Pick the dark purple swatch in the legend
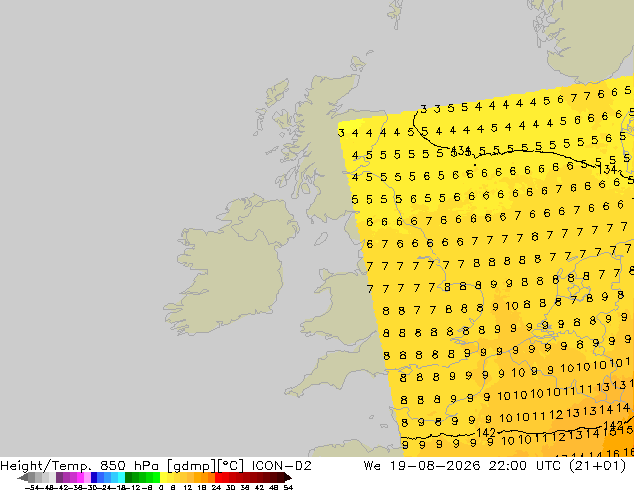 point(59,477)
